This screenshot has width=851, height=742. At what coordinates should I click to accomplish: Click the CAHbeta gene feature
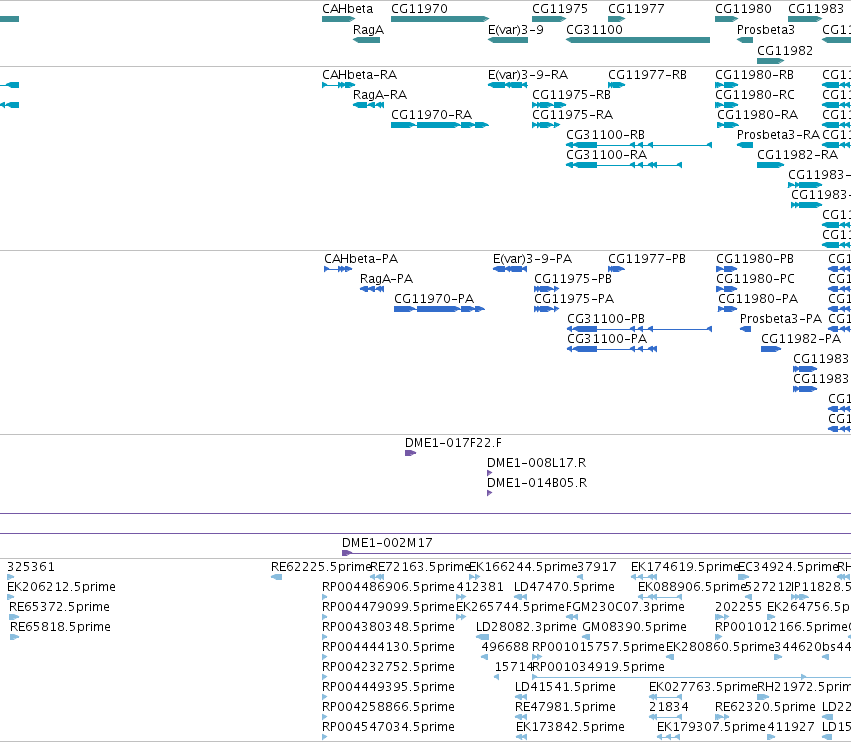338,19
